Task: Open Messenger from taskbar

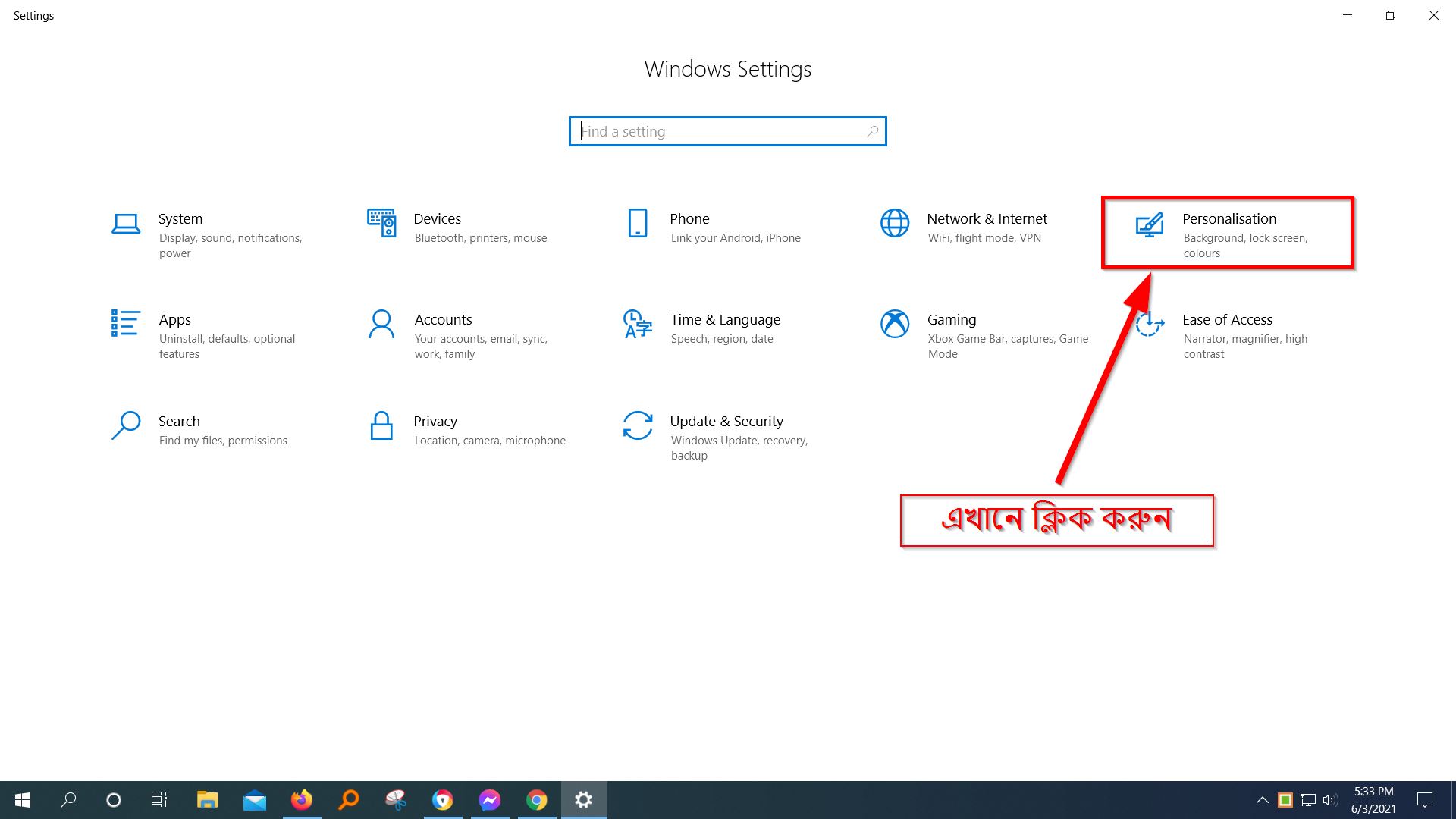Action: pyautogui.click(x=490, y=800)
